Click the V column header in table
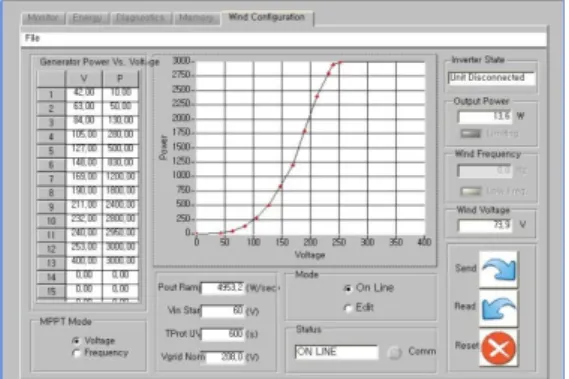569x379 pixels. click(x=84, y=79)
